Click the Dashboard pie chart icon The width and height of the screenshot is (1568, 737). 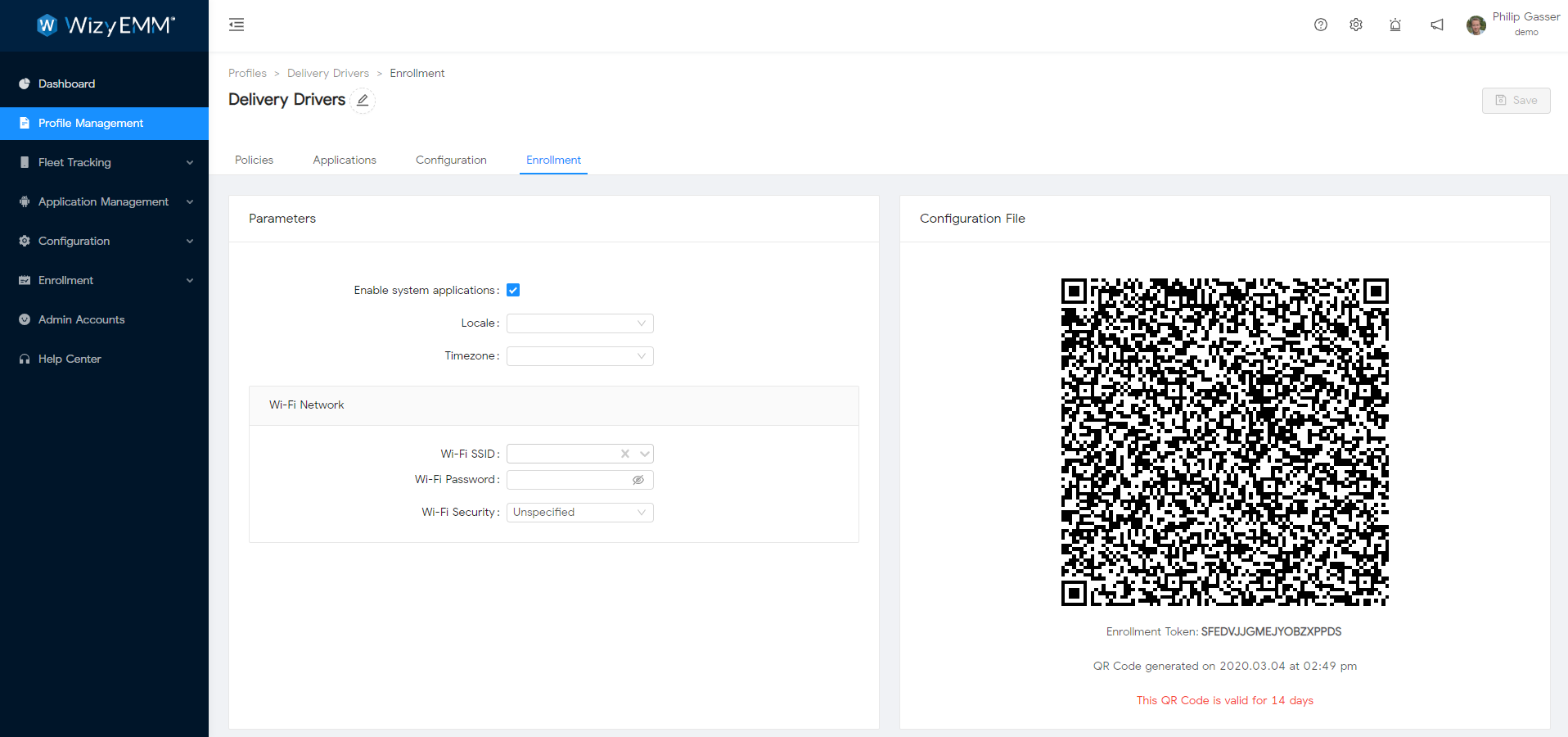(x=25, y=84)
